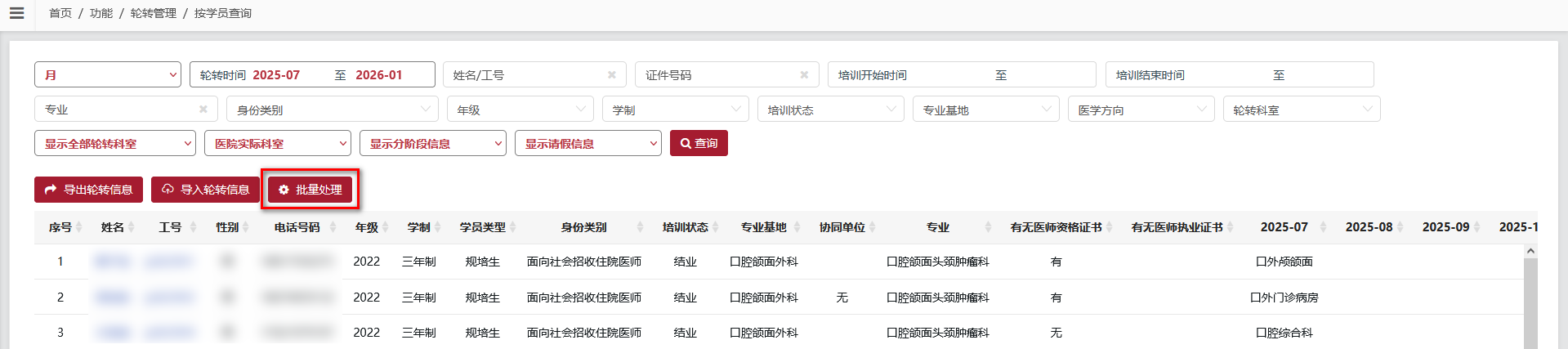Open 轮转管理 breadcrumb item
Image resolution: width=1568 pixels, height=349 pixels.
(x=154, y=13)
